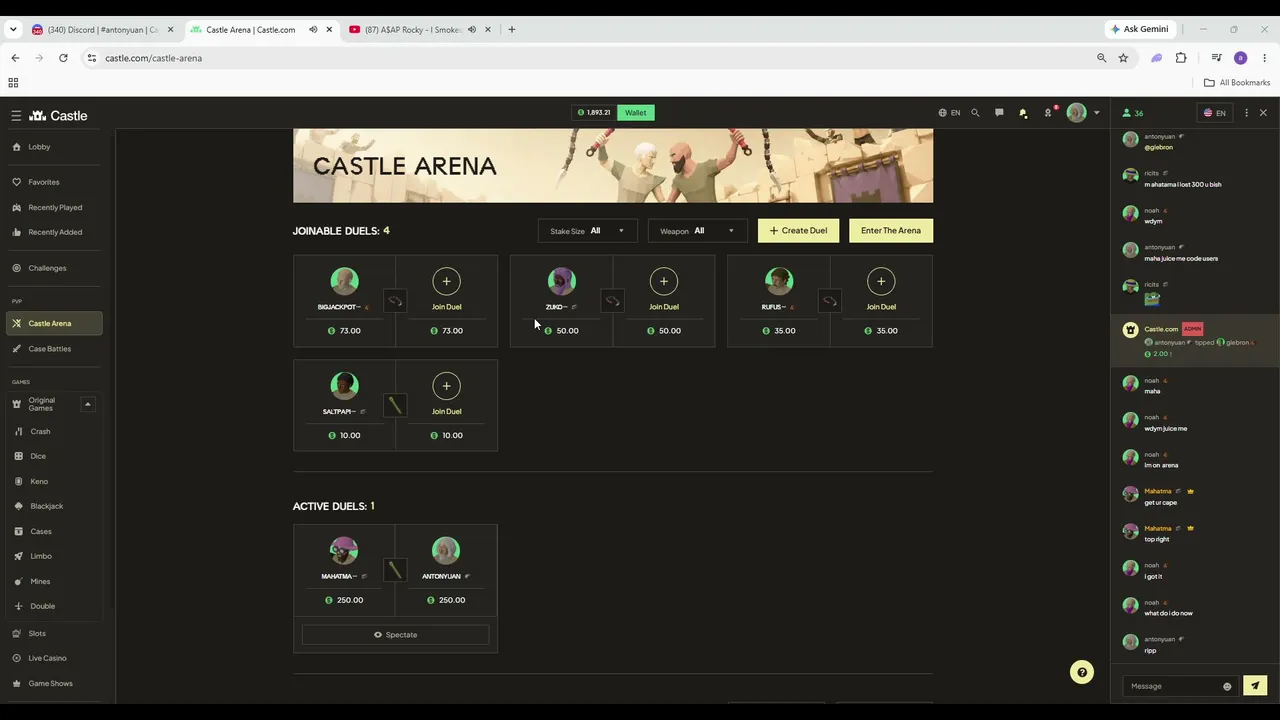Open the browser zoom magnifier icon
The image size is (1280, 720).
[x=1101, y=58]
